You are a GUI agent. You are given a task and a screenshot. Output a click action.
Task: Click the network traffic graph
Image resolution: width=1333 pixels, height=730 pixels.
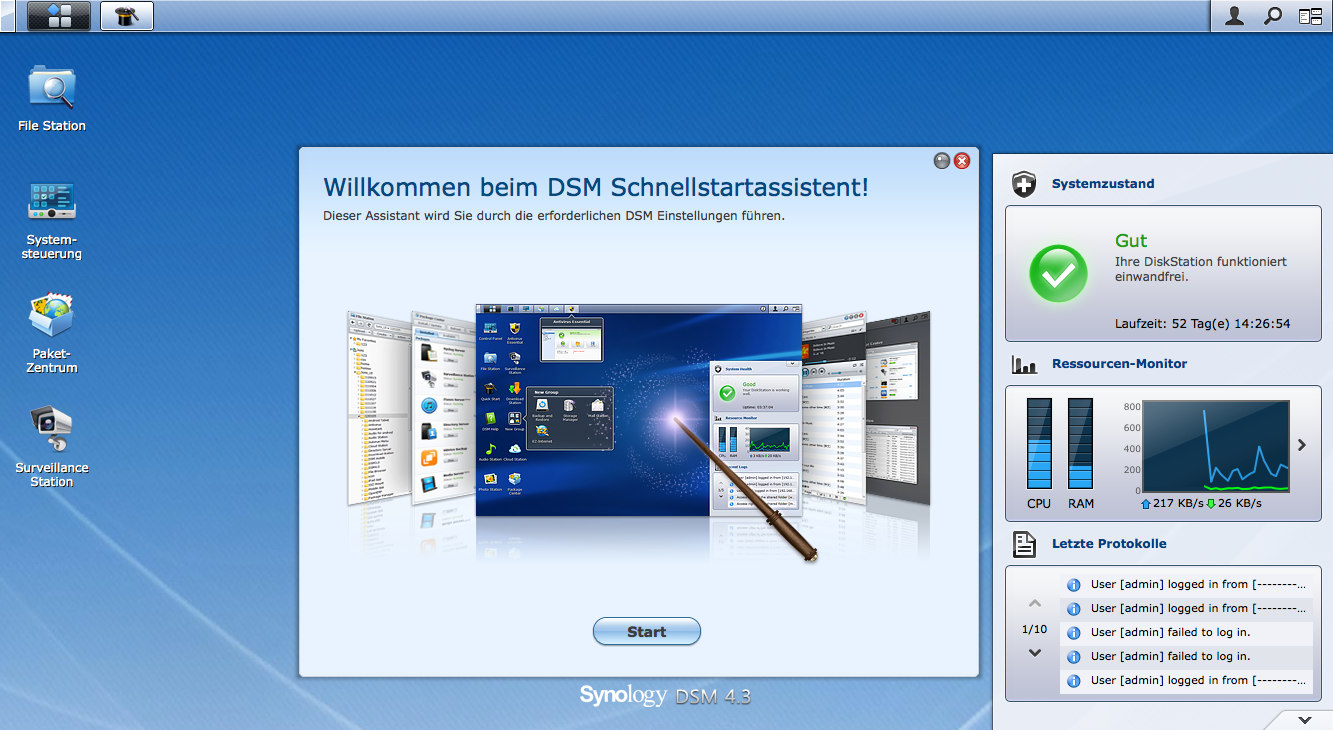pos(1216,446)
